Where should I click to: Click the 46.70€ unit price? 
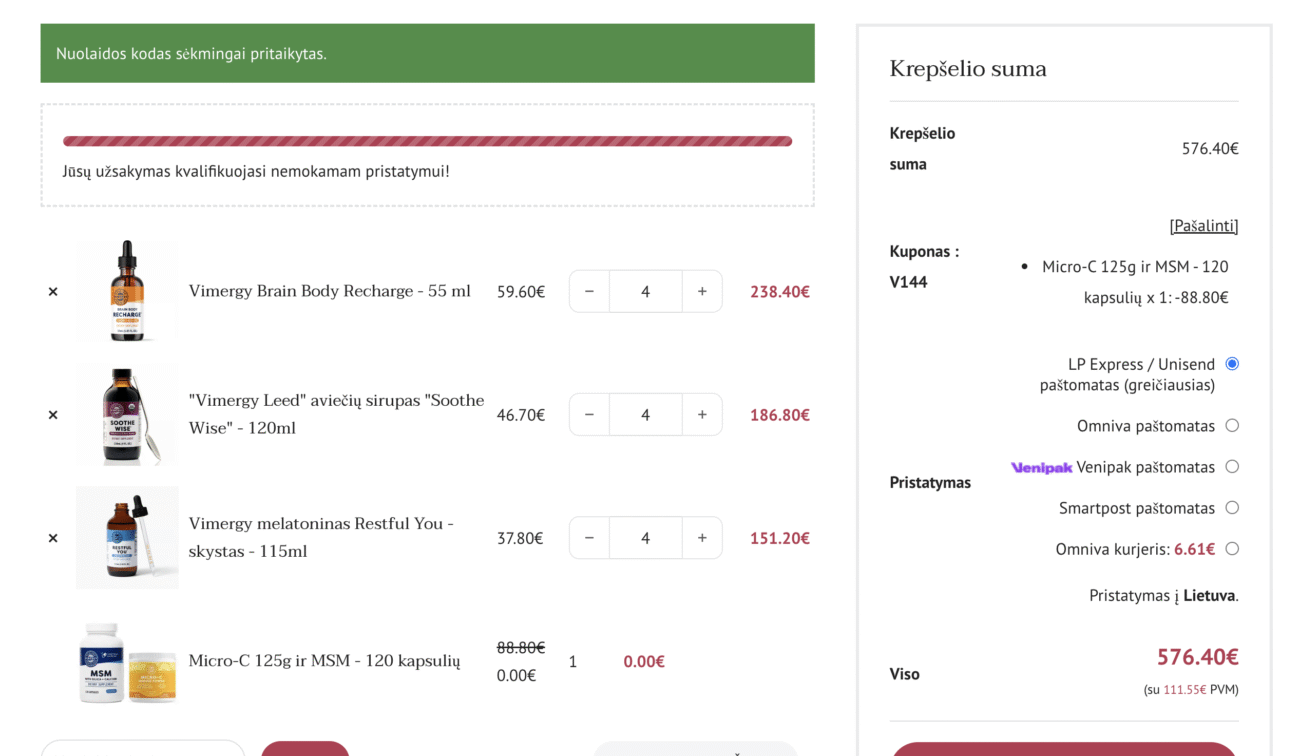(521, 415)
